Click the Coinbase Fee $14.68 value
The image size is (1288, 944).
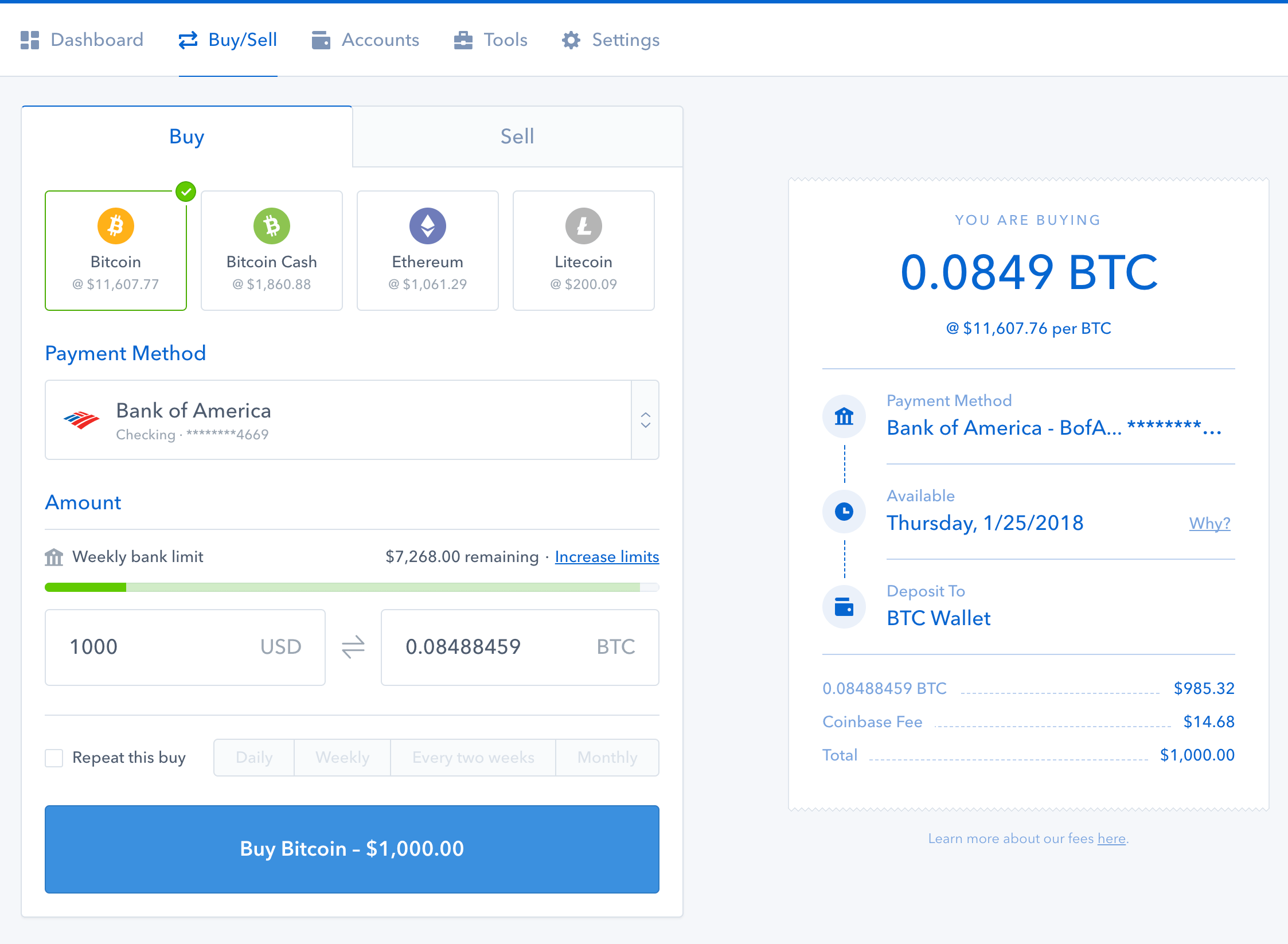(1209, 722)
